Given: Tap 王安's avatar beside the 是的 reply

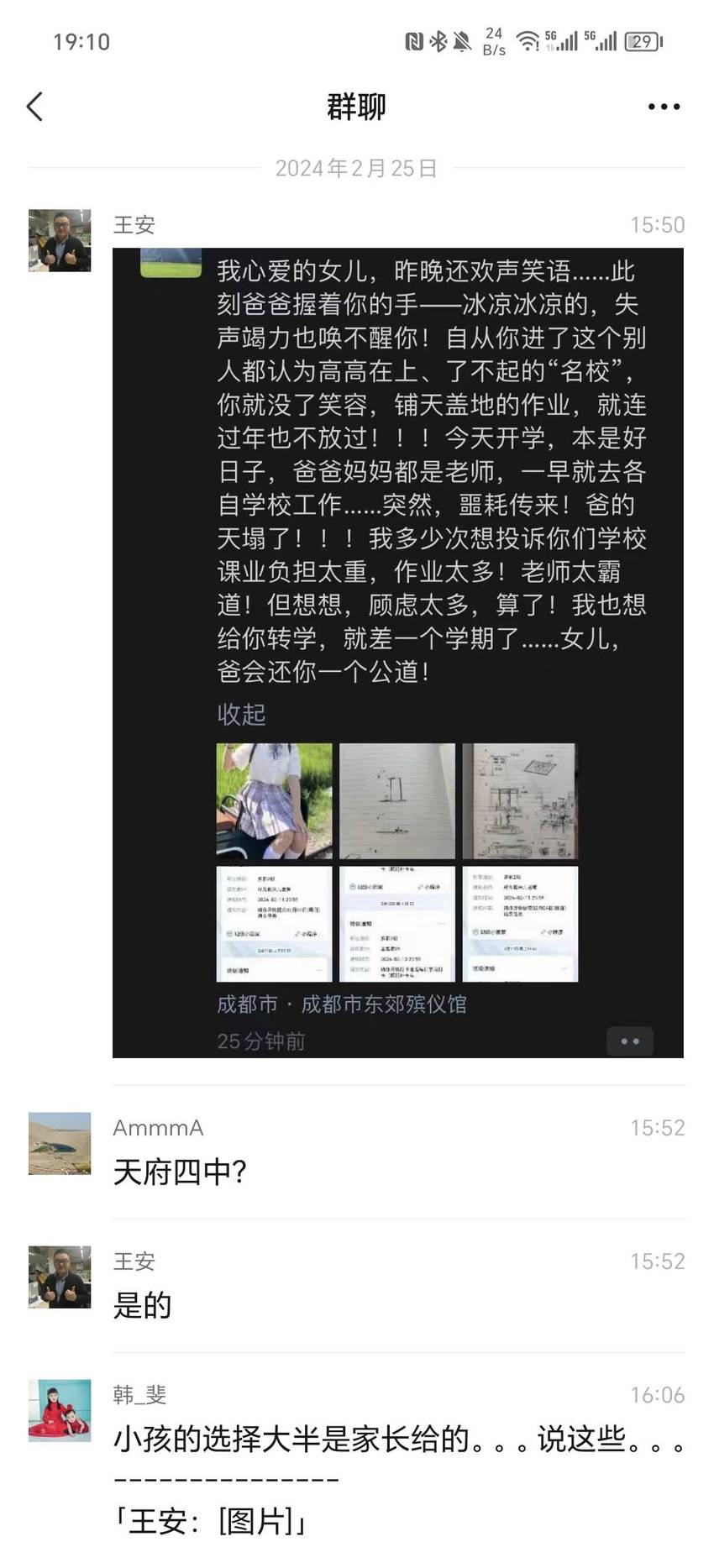Looking at the screenshot, I should (60, 1277).
